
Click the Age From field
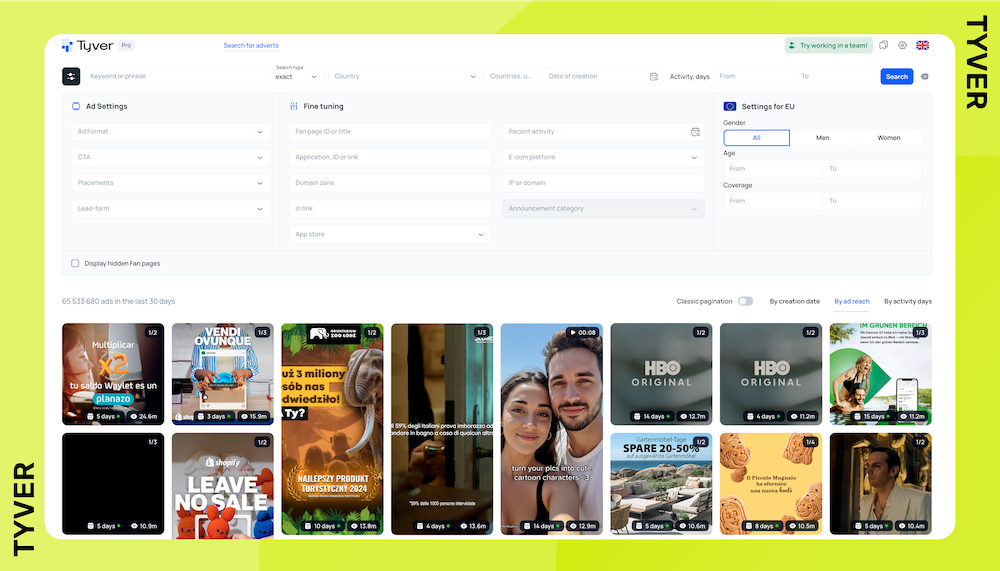click(x=773, y=169)
